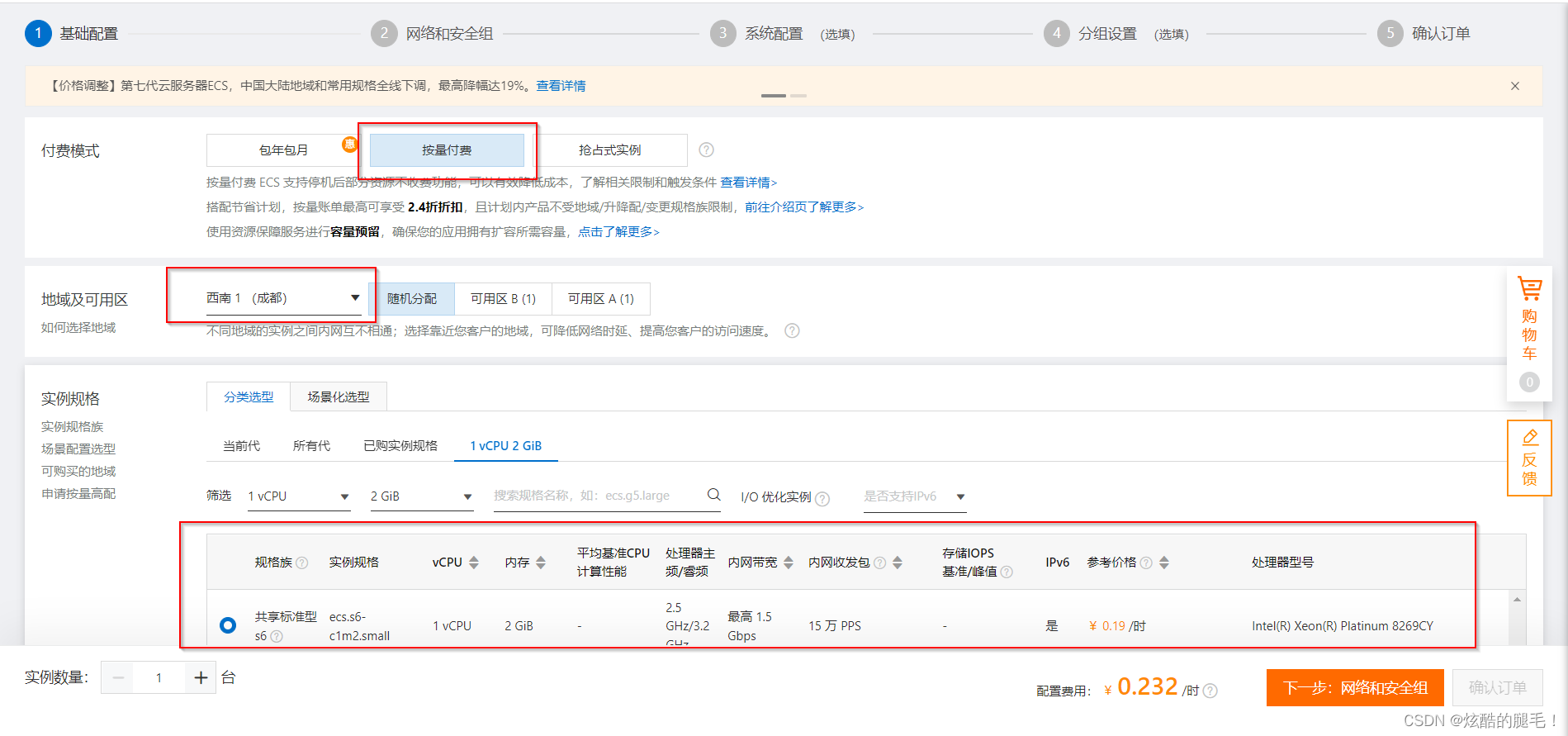Choose 可用区 A (1)

click(601, 298)
